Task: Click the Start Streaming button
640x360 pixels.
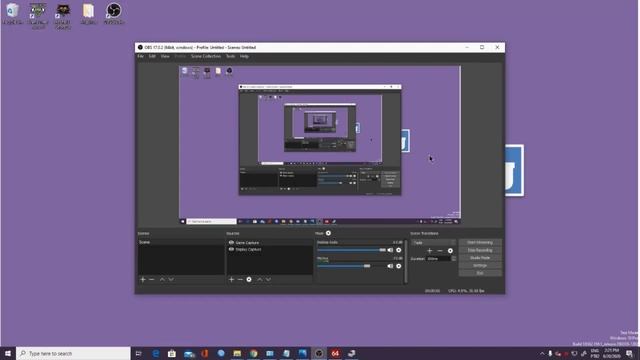Action: pyautogui.click(x=480, y=242)
